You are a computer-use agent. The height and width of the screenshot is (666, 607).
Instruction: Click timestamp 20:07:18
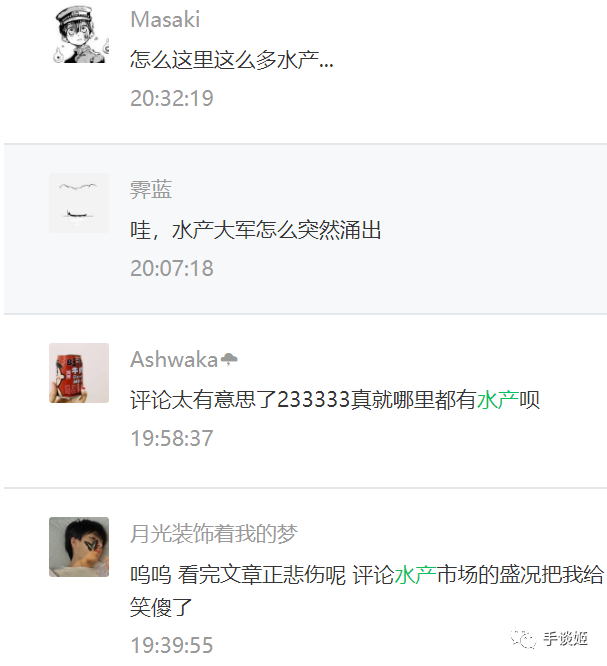(x=172, y=268)
